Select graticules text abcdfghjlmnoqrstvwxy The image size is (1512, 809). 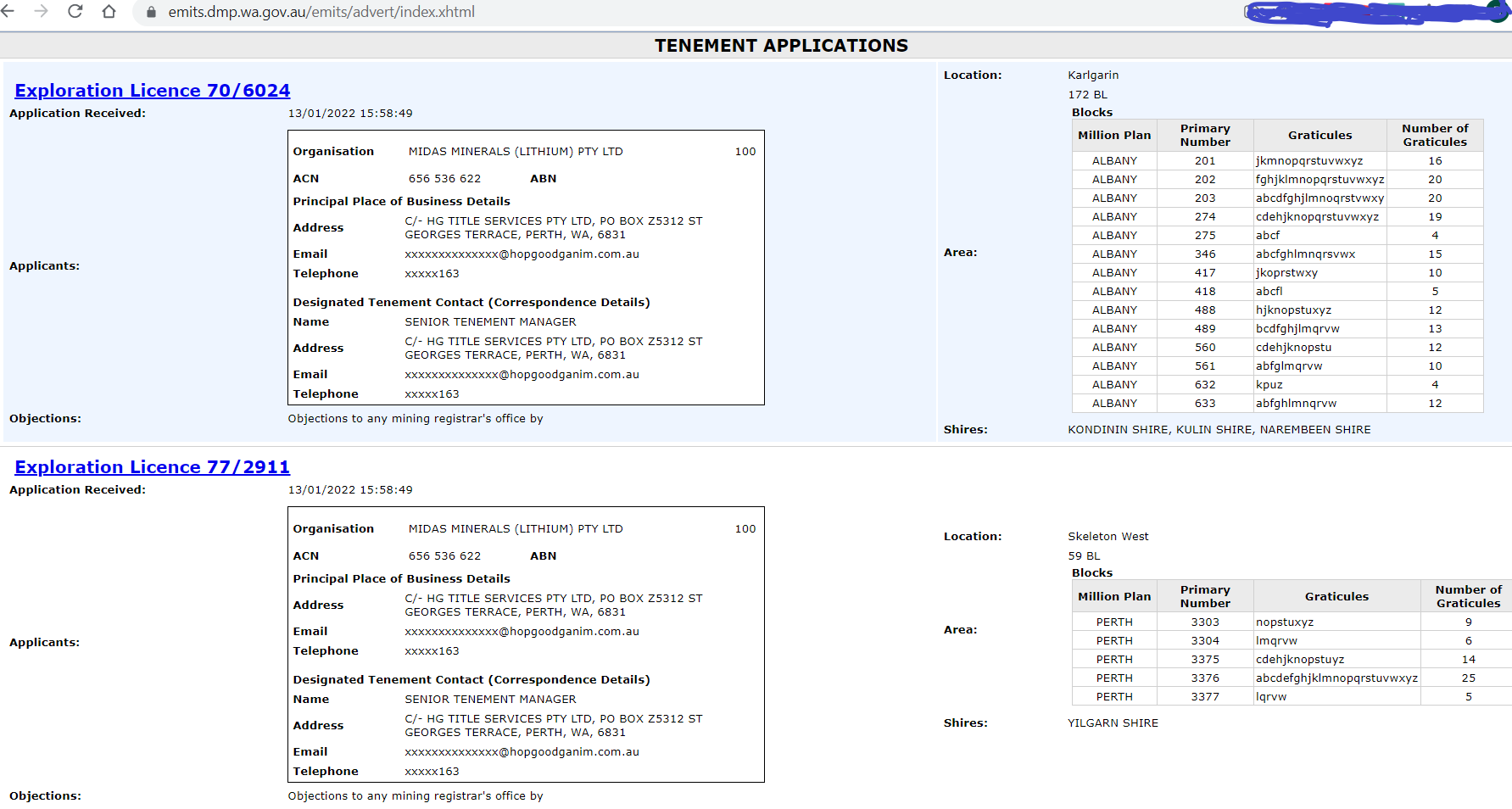coord(1320,198)
